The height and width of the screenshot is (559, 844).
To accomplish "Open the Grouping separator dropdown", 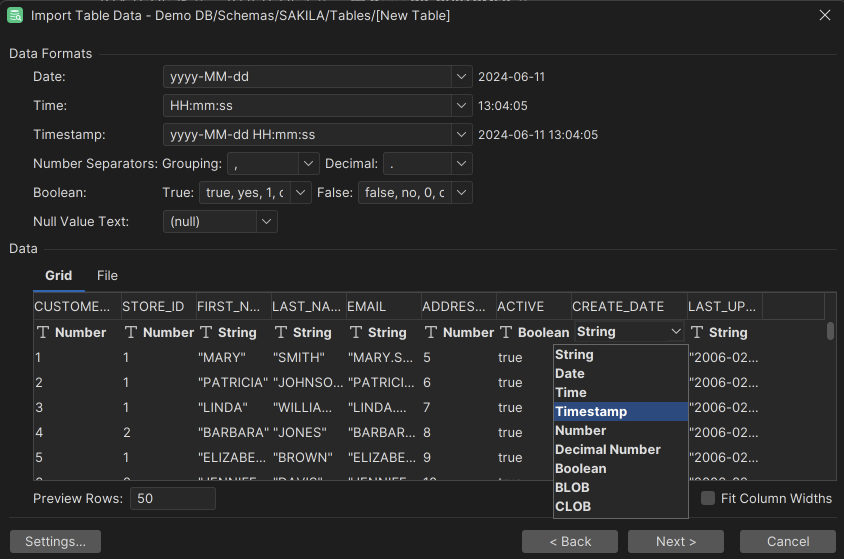I will click(x=308, y=164).
